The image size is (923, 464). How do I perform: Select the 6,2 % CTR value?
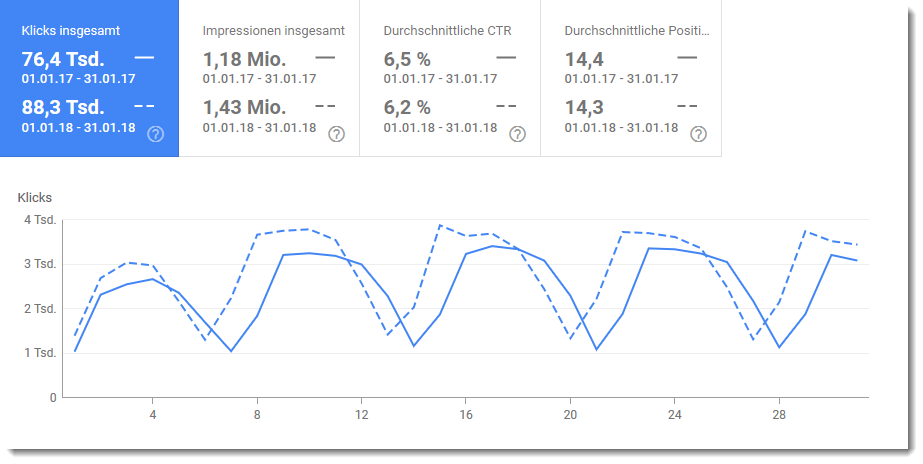pyautogui.click(x=407, y=107)
